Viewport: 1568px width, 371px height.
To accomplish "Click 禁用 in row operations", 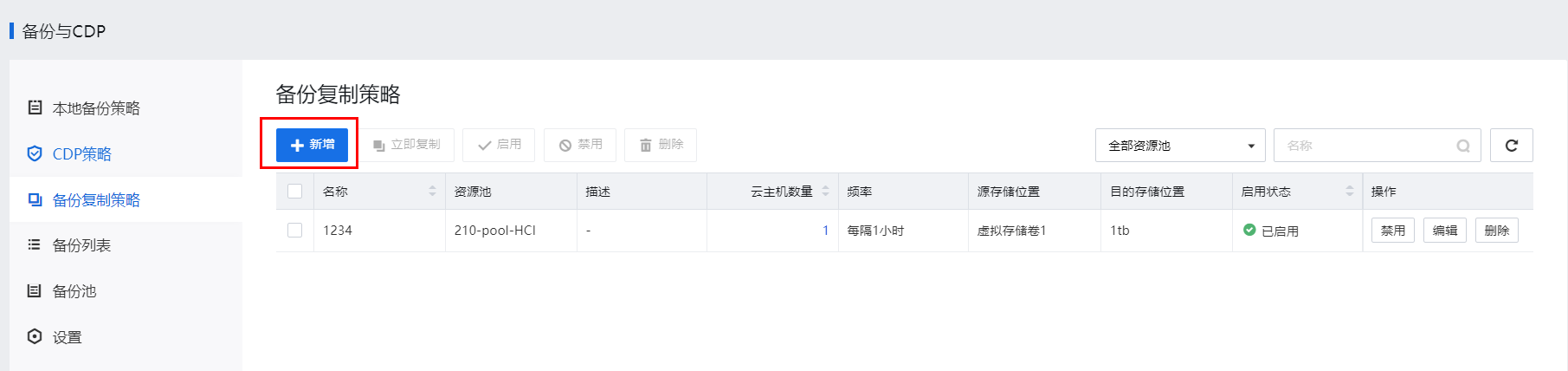I will pyautogui.click(x=1393, y=231).
